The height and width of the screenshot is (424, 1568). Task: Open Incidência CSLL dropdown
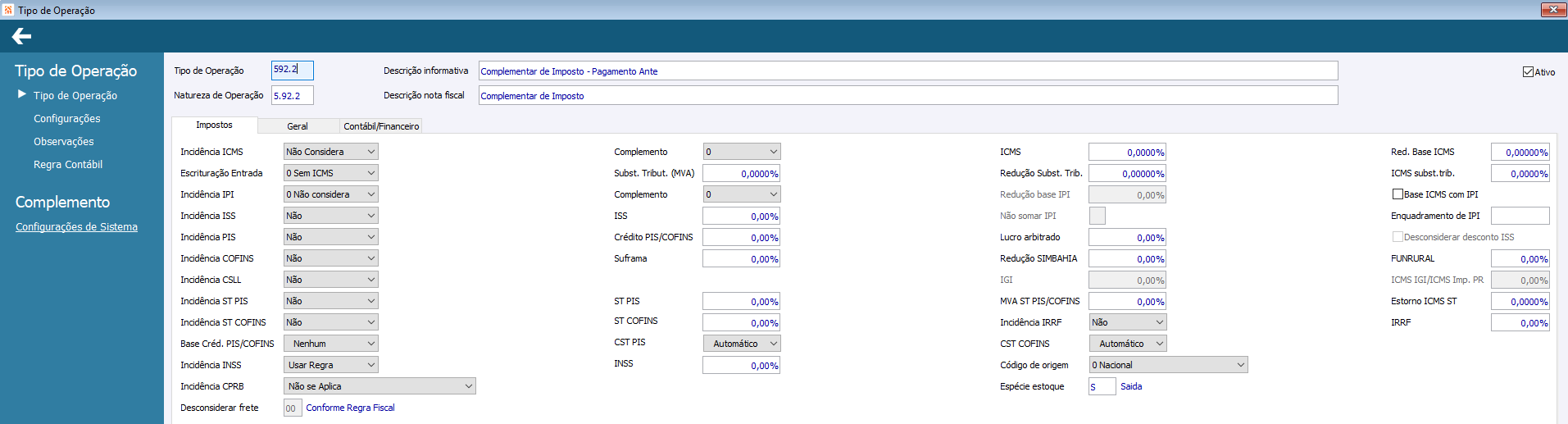(x=331, y=280)
